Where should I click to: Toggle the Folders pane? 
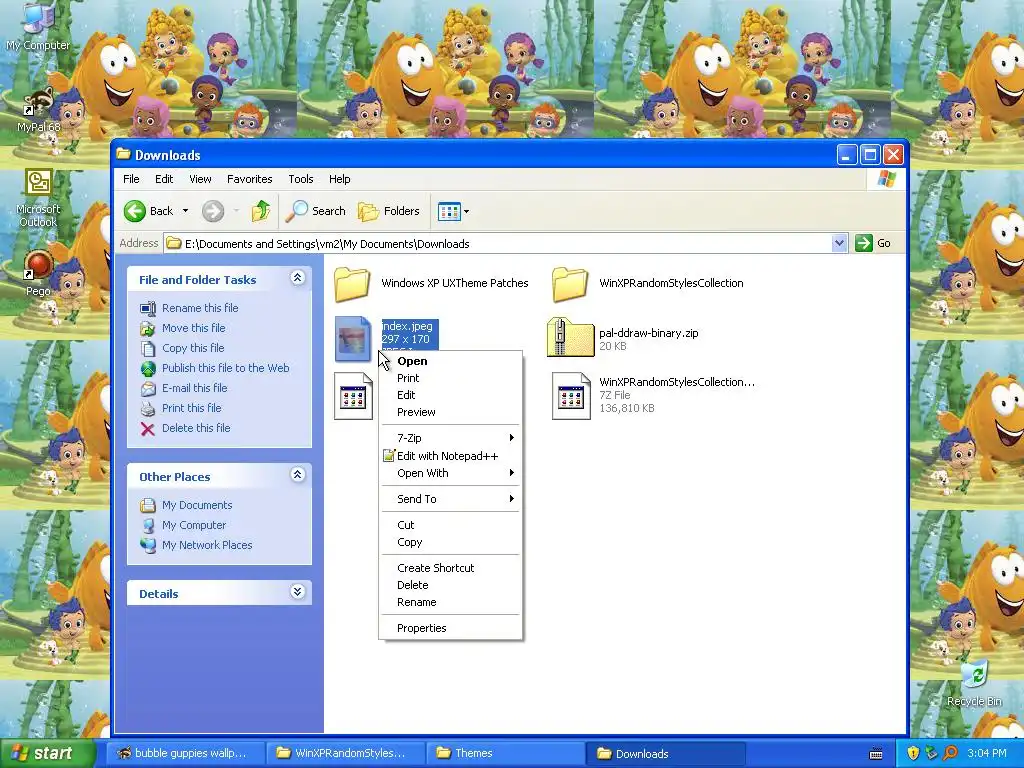389,211
